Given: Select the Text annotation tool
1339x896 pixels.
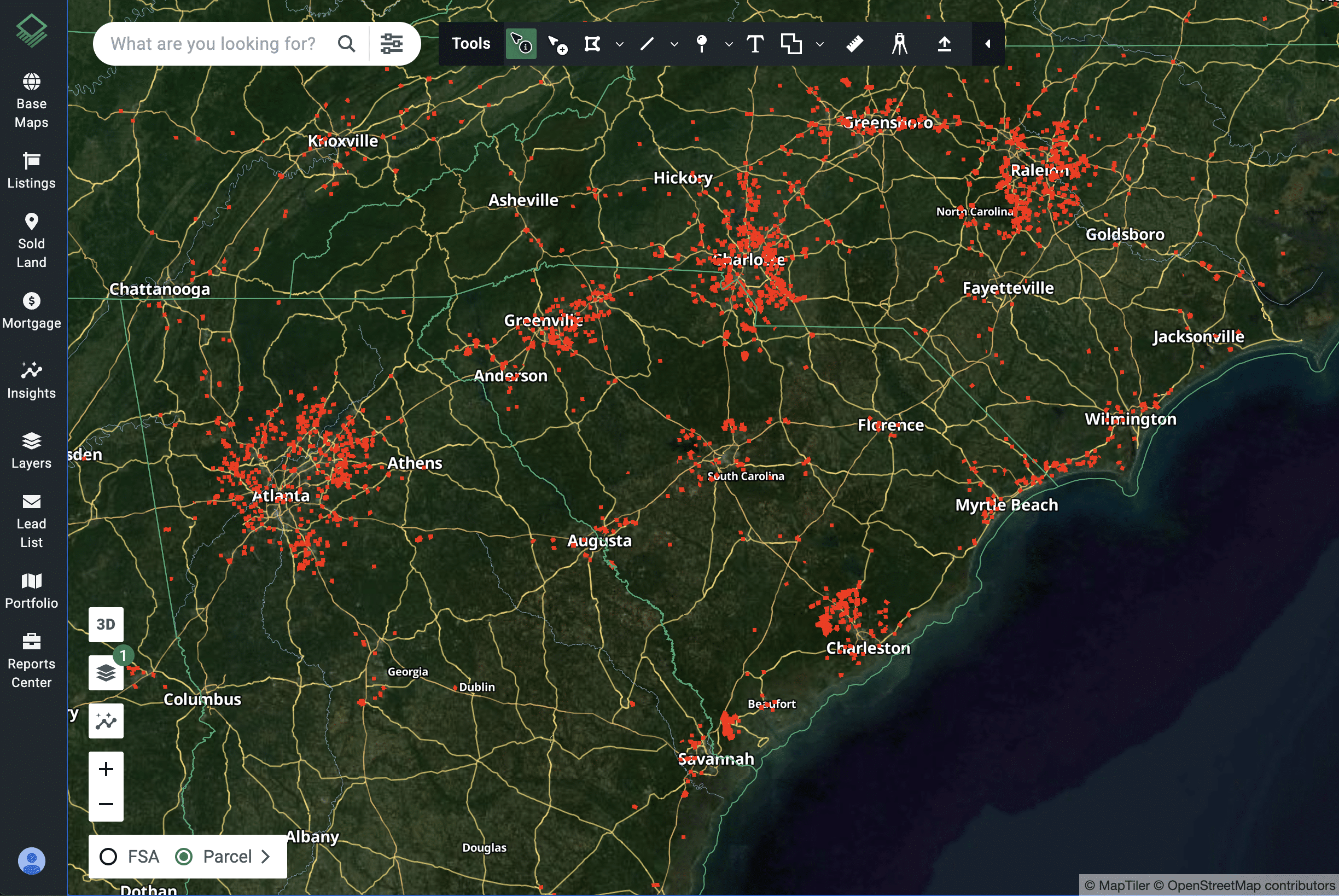Looking at the screenshot, I should pos(755,43).
